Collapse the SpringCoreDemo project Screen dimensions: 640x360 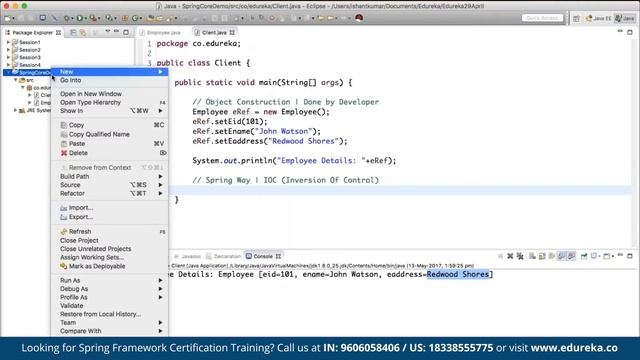8,72
